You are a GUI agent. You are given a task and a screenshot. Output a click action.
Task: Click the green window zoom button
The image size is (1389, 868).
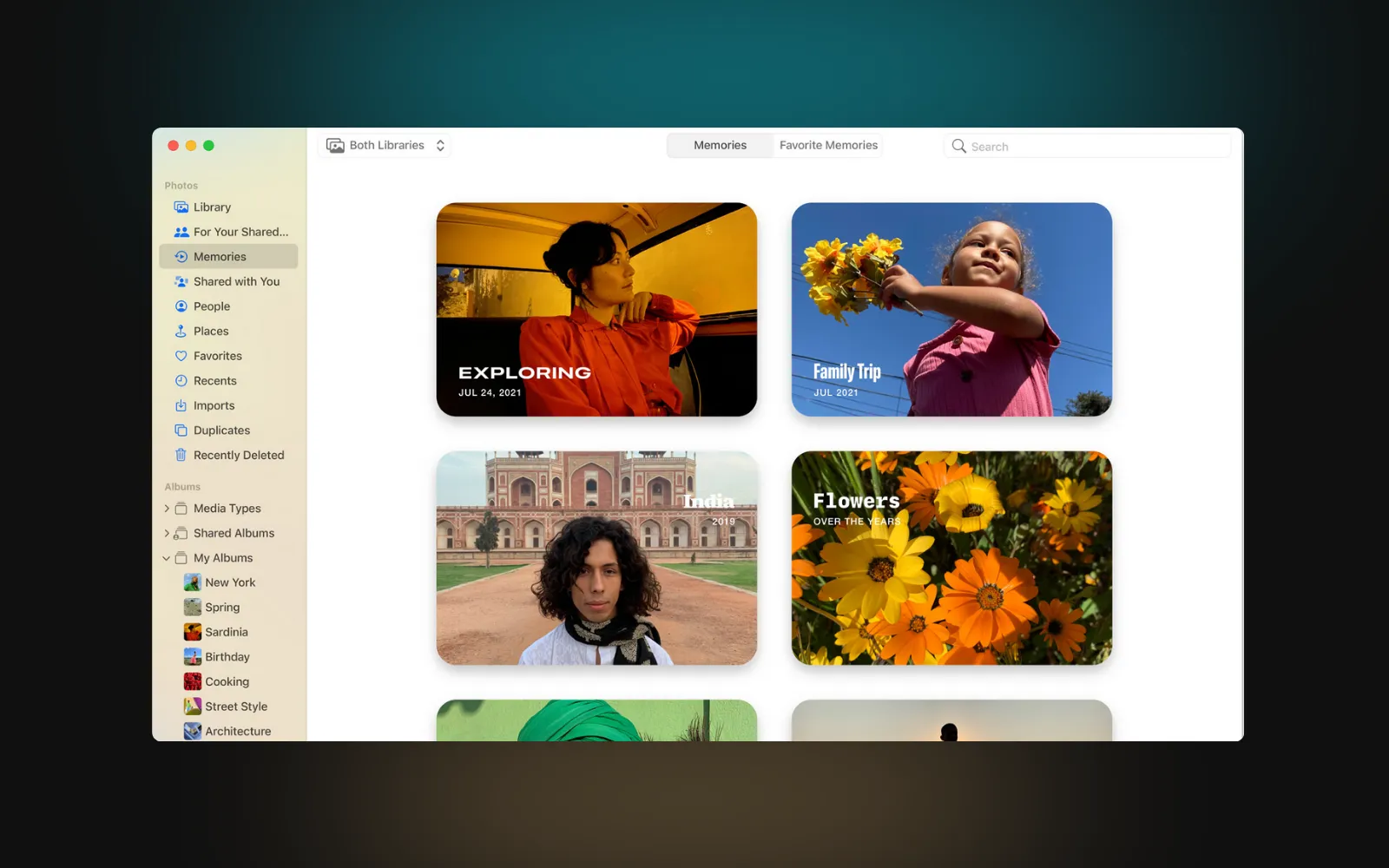click(x=208, y=146)
